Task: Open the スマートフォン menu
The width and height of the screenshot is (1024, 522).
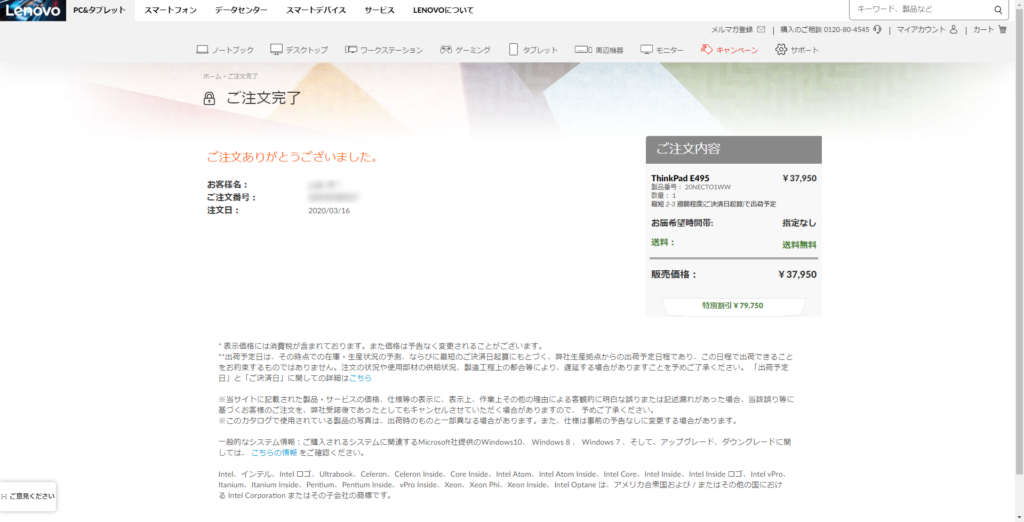Action: click(170, 10)
